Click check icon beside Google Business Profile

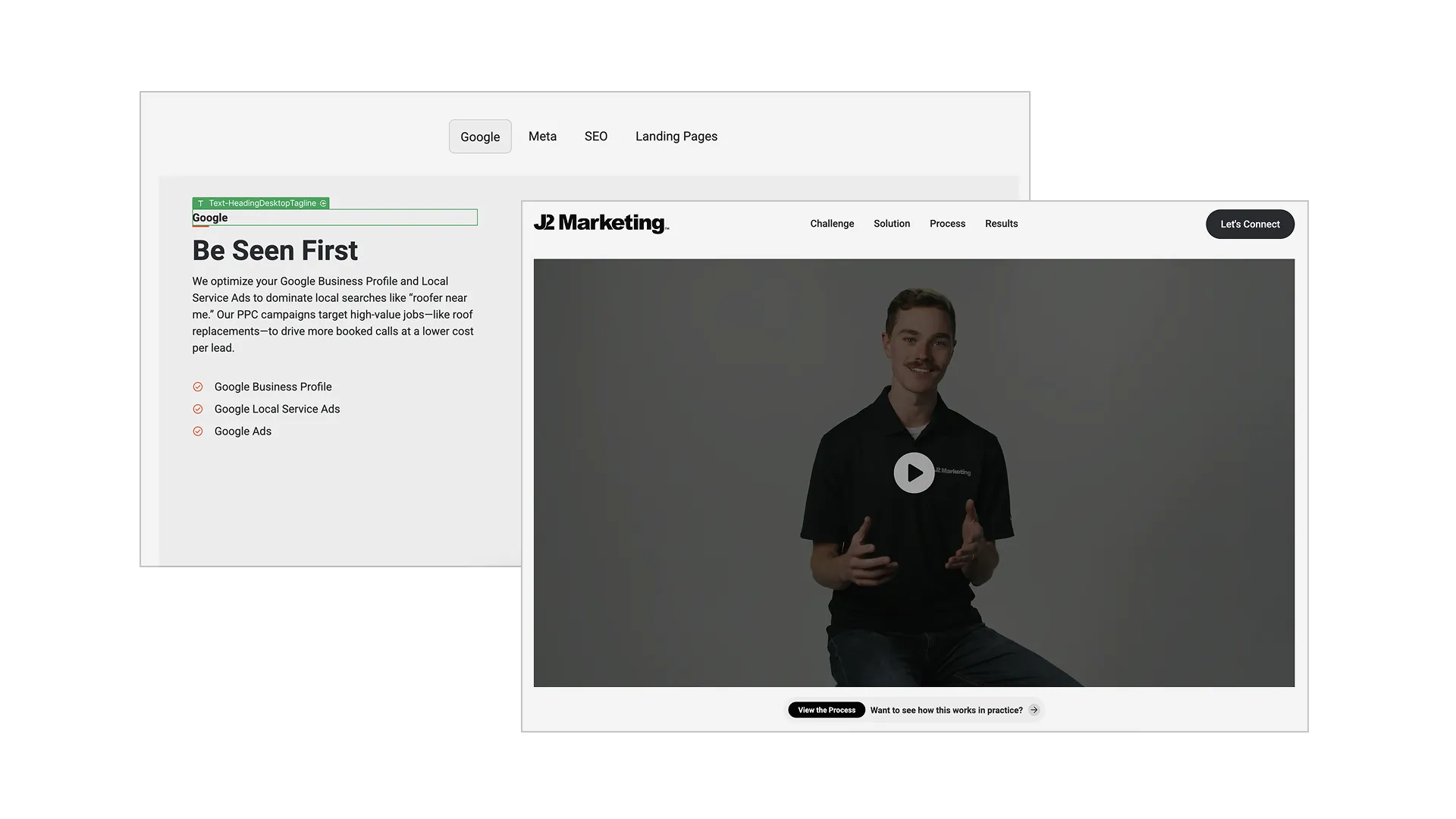tap(198, 387)
